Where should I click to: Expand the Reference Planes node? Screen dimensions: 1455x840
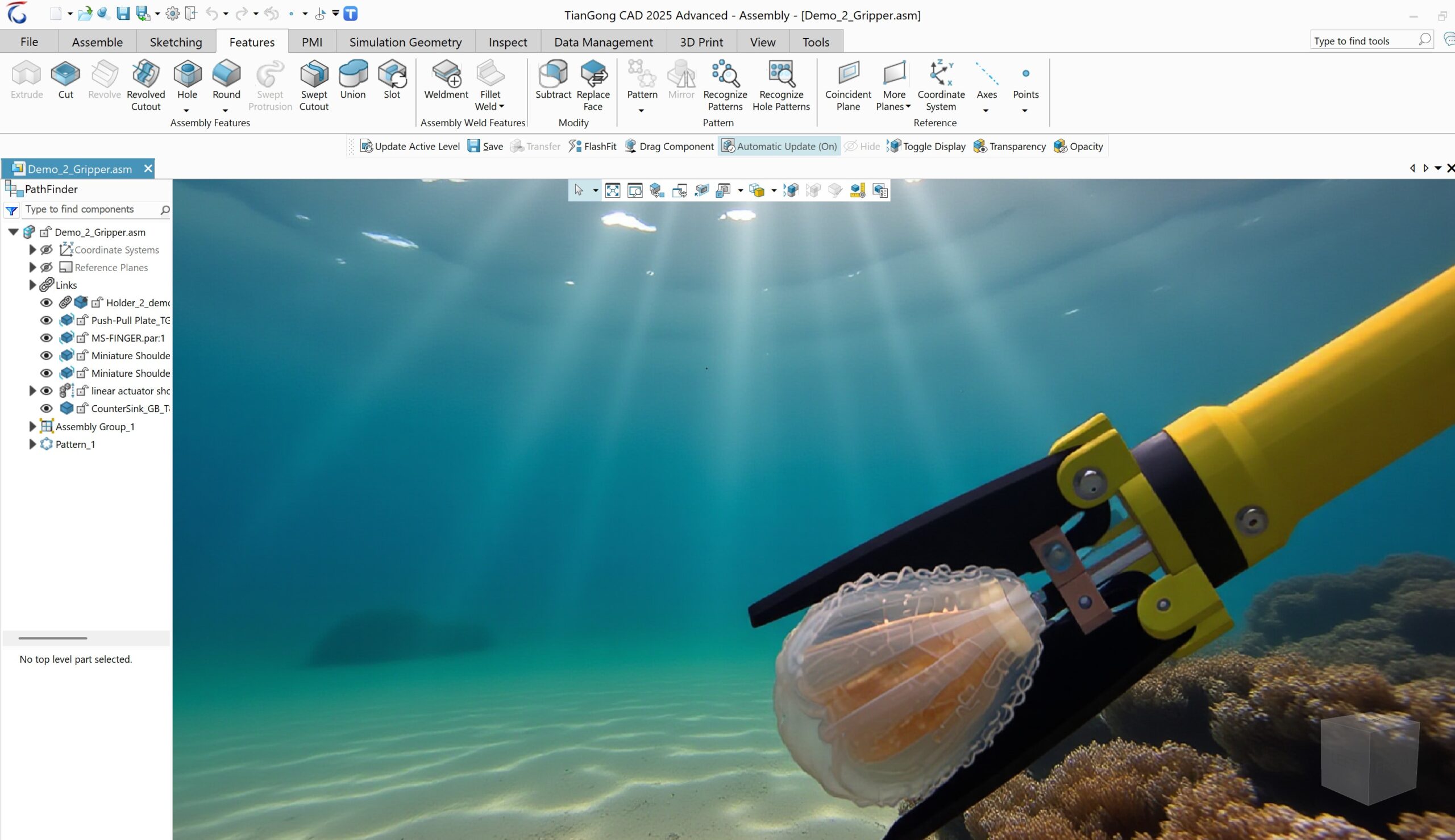click(32, 267)
